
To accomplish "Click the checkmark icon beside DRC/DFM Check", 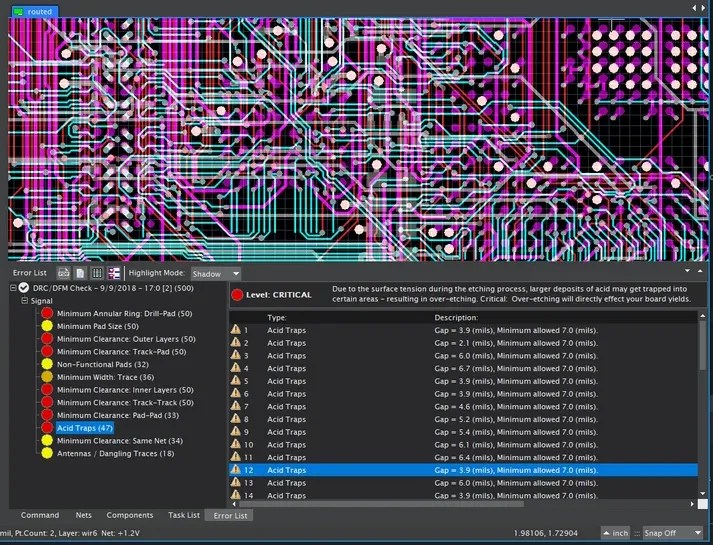I will point(24,288).
